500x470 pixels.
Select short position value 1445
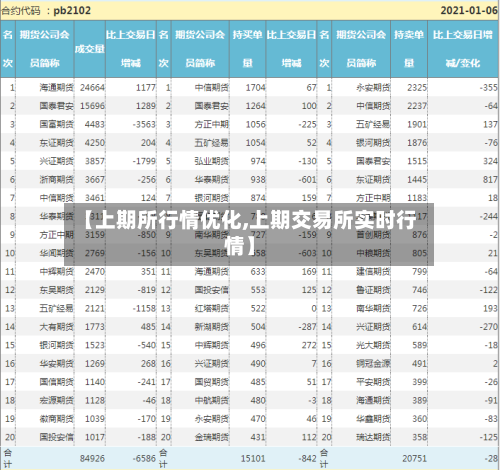pyautogui.click(x=417, y=180)
